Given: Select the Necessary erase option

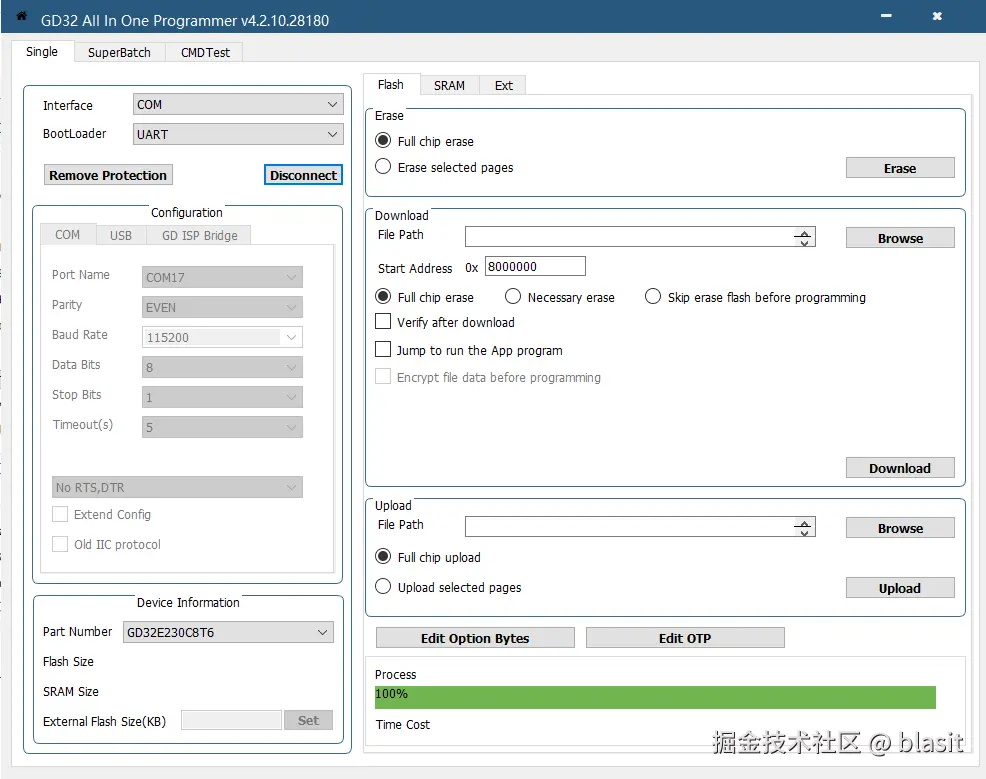Looking at the screenshot, I should [x=560, y=297].
